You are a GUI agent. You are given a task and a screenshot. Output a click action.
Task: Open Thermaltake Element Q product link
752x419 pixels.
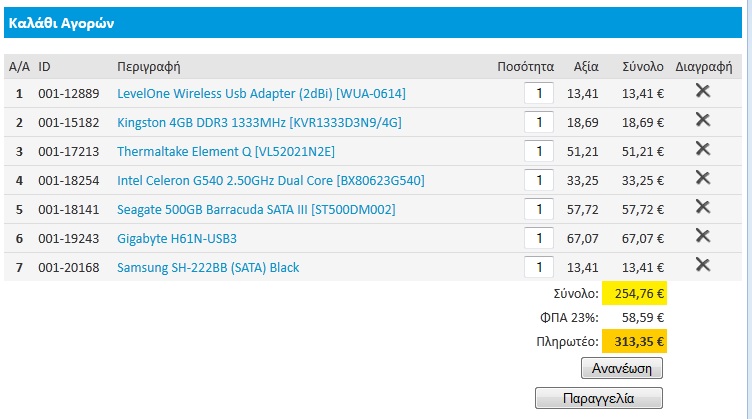[x=226, y=151]
